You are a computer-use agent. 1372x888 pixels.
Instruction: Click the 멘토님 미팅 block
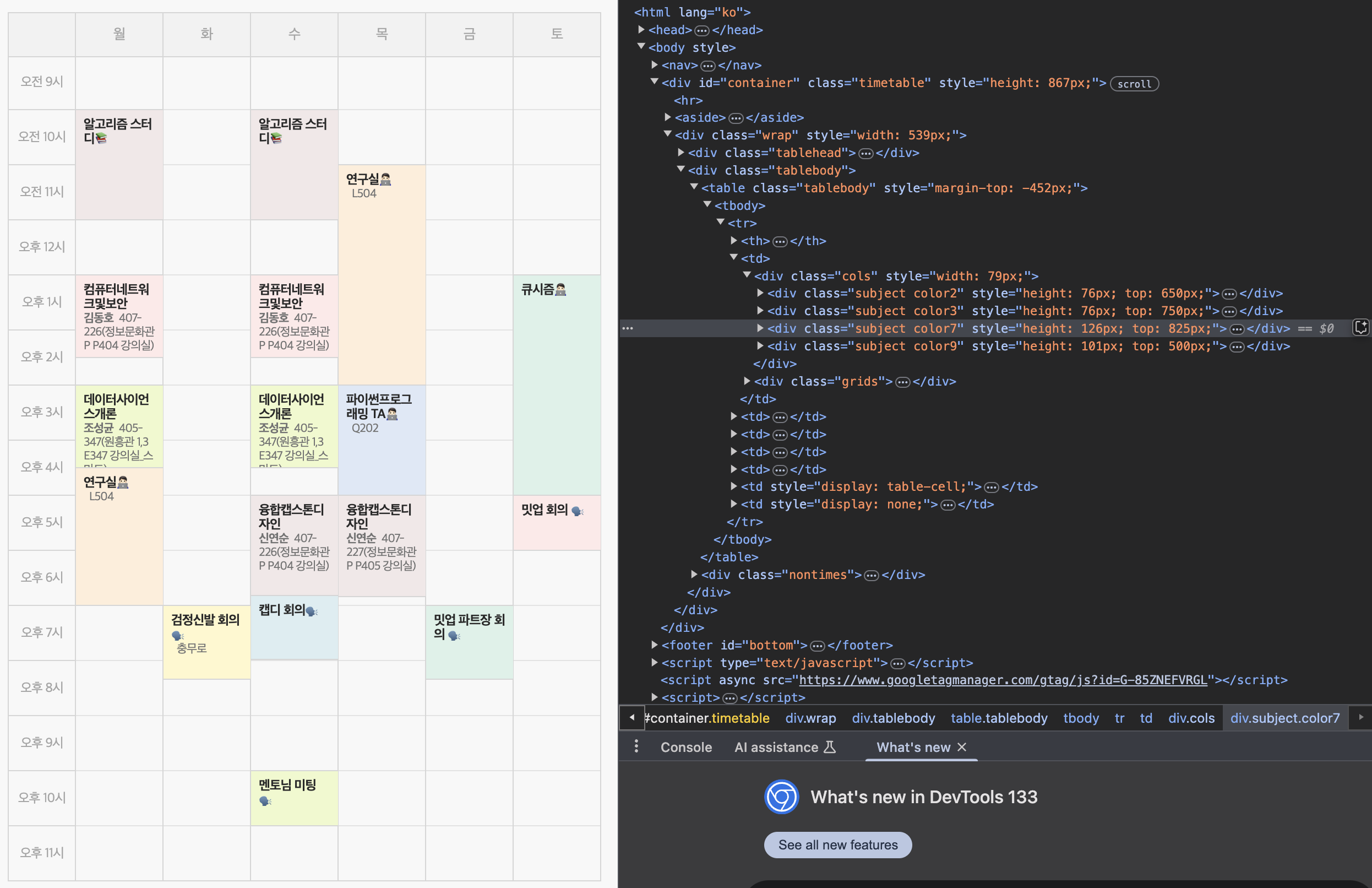tap(294, 798)
